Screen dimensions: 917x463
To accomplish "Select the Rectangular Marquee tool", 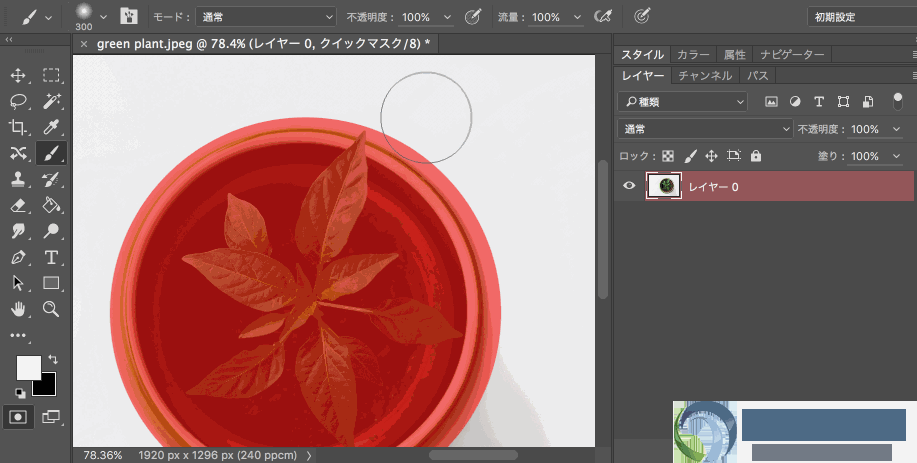I will coord(51,75).
